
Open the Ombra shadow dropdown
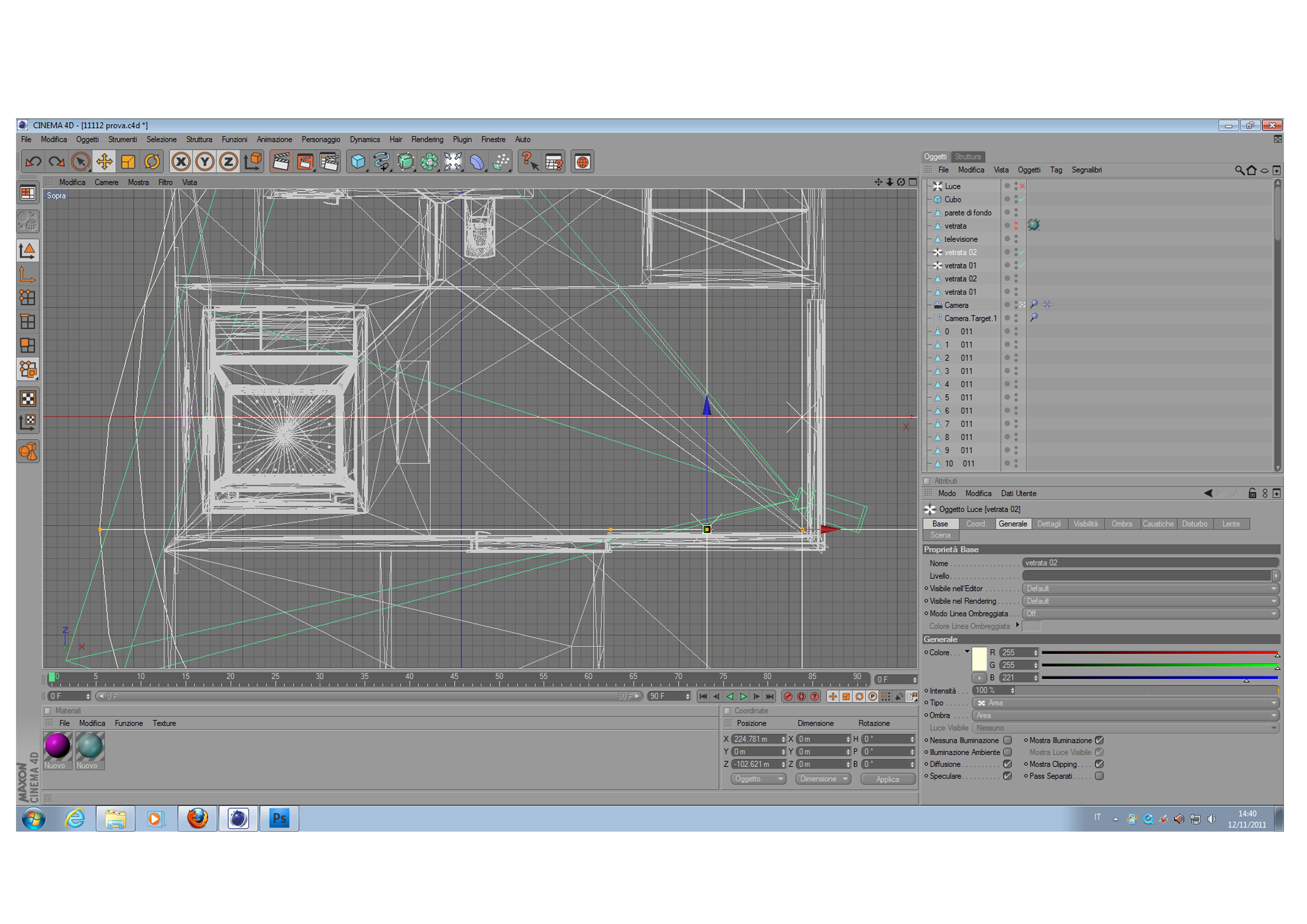click(x=1124, y=716)
